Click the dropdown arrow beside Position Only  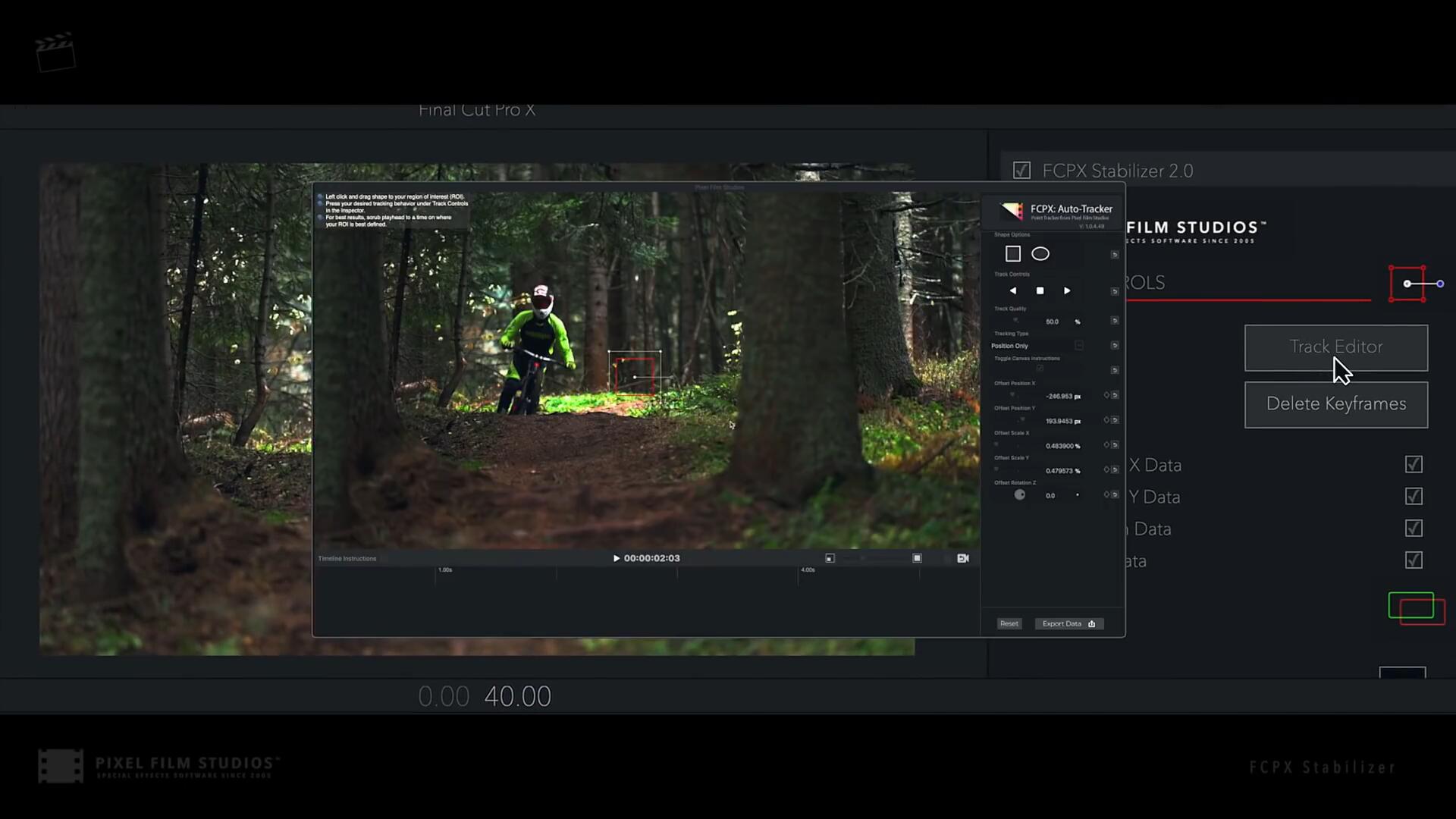tap(1079, 346)
